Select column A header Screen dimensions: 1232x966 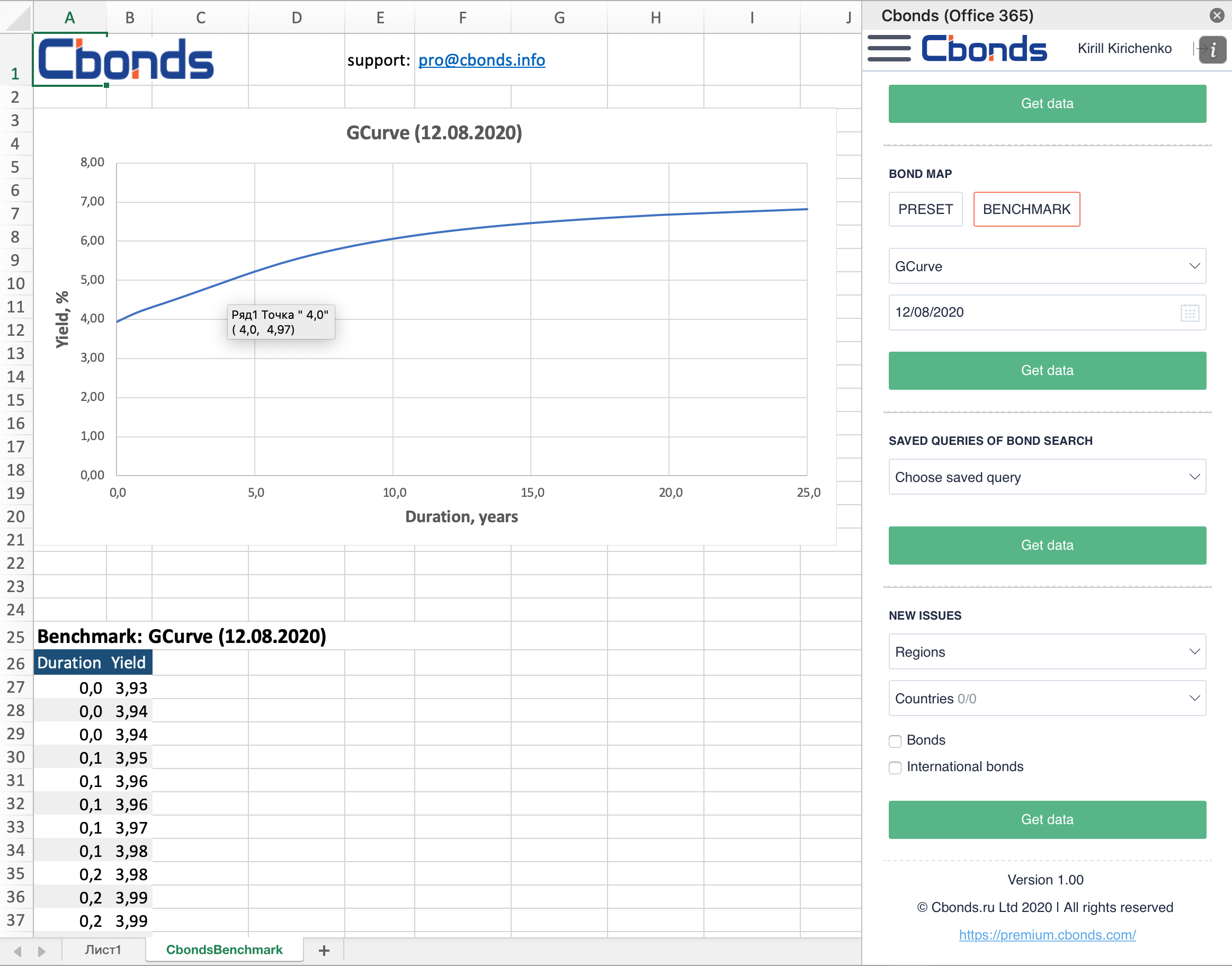click(x=69, y=17)
